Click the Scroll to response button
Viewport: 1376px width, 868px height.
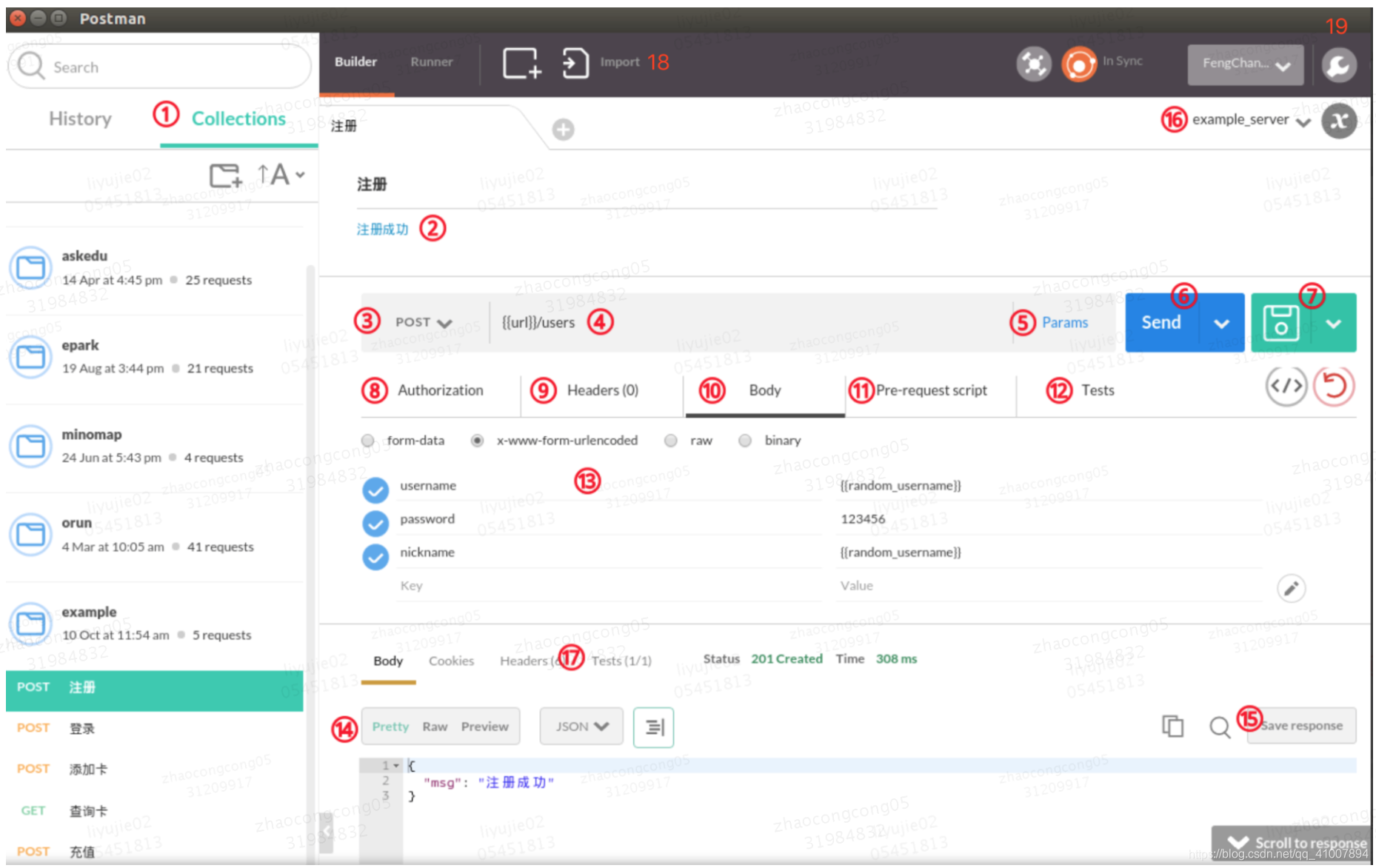pos(1292,843)
